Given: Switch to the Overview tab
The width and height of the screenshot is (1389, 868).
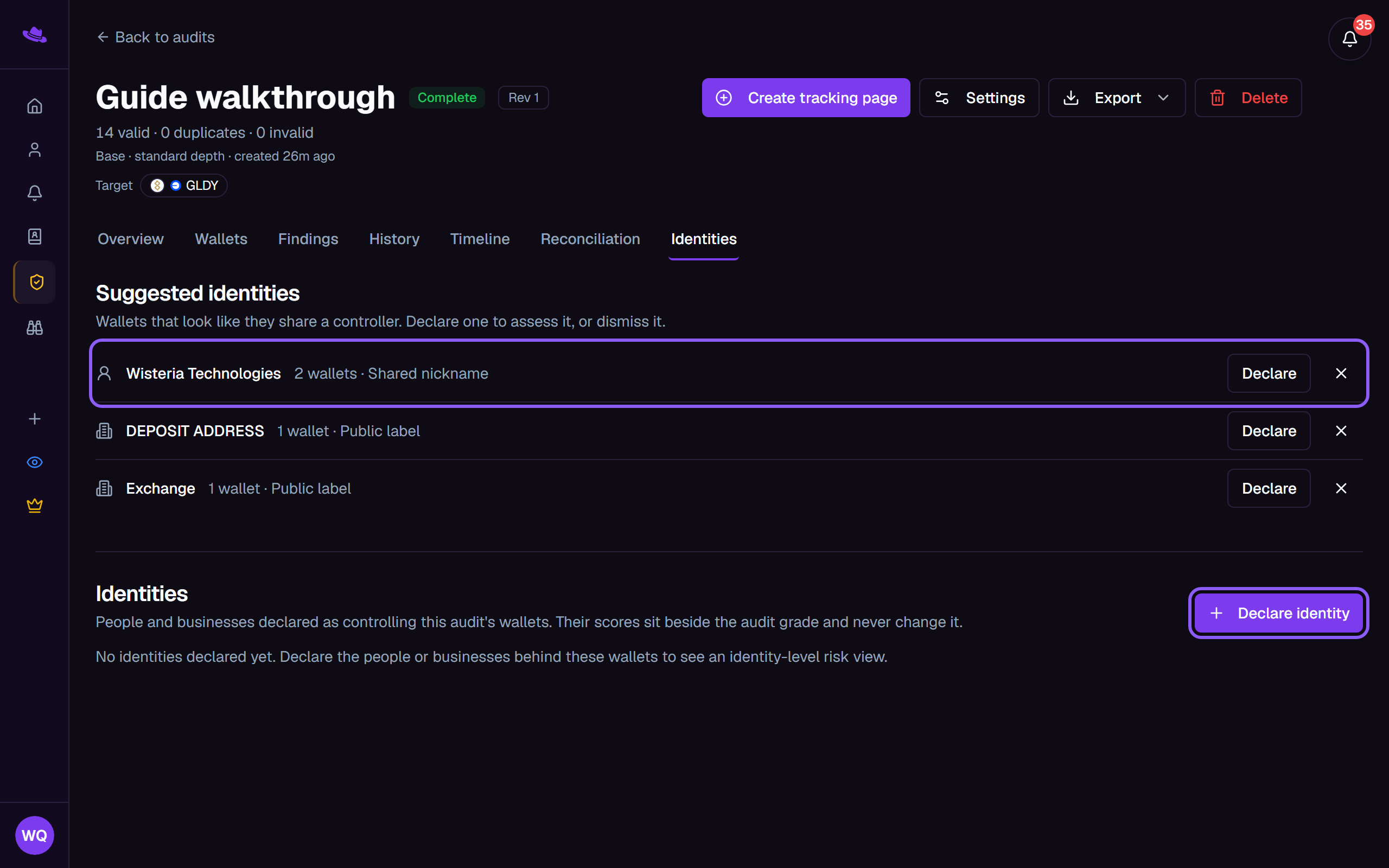Looking at the screenshot, I should pyautogui.click(x=130, y=239).
